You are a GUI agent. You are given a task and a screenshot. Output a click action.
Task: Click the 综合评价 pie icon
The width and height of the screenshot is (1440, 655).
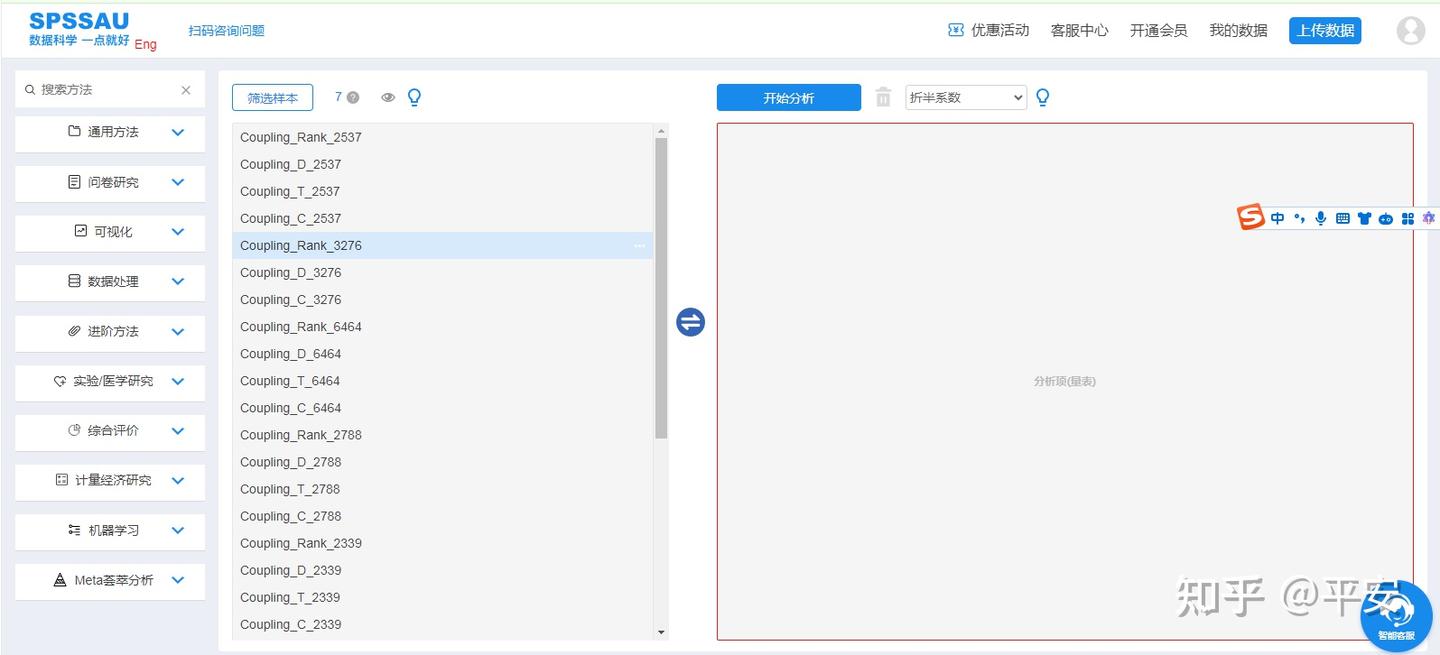[x=74, y=430]
